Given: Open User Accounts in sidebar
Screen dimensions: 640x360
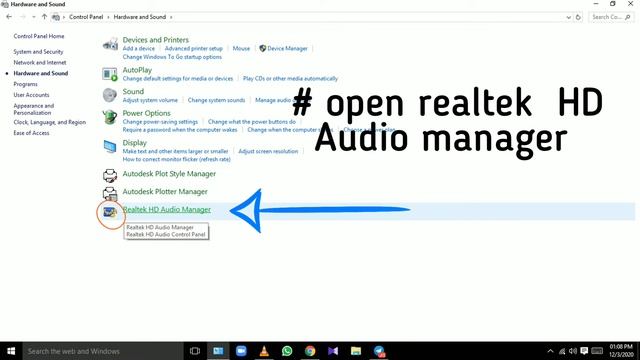Looking at the screenshot, I should coord(31,95).
